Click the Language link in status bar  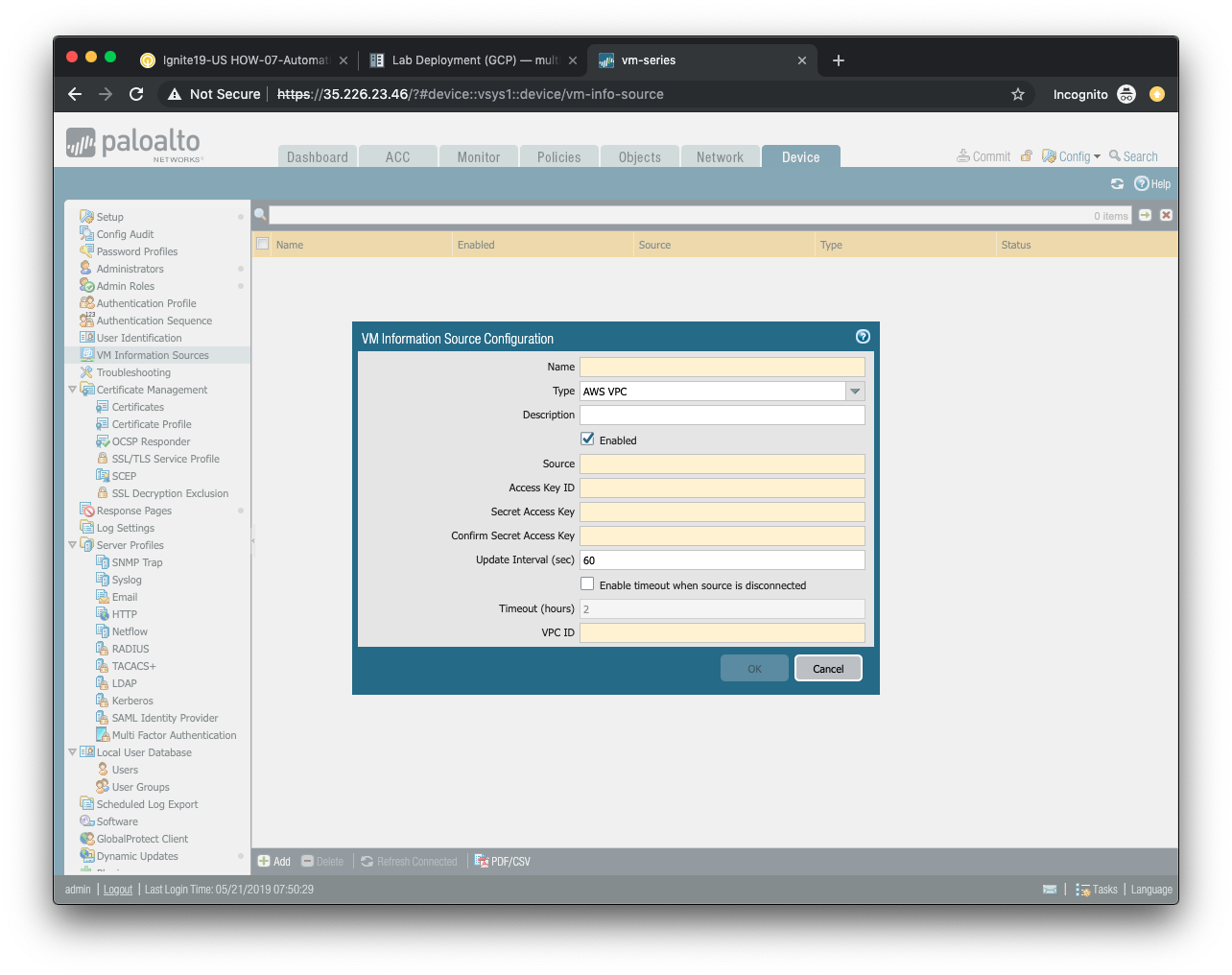pos(1151,890)
